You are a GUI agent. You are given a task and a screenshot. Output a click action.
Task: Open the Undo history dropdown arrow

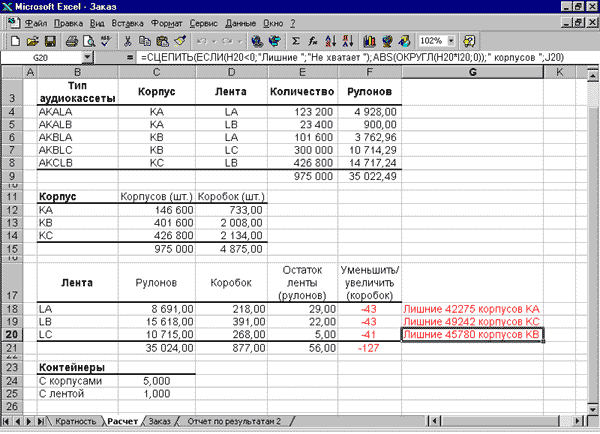(214, 41)
